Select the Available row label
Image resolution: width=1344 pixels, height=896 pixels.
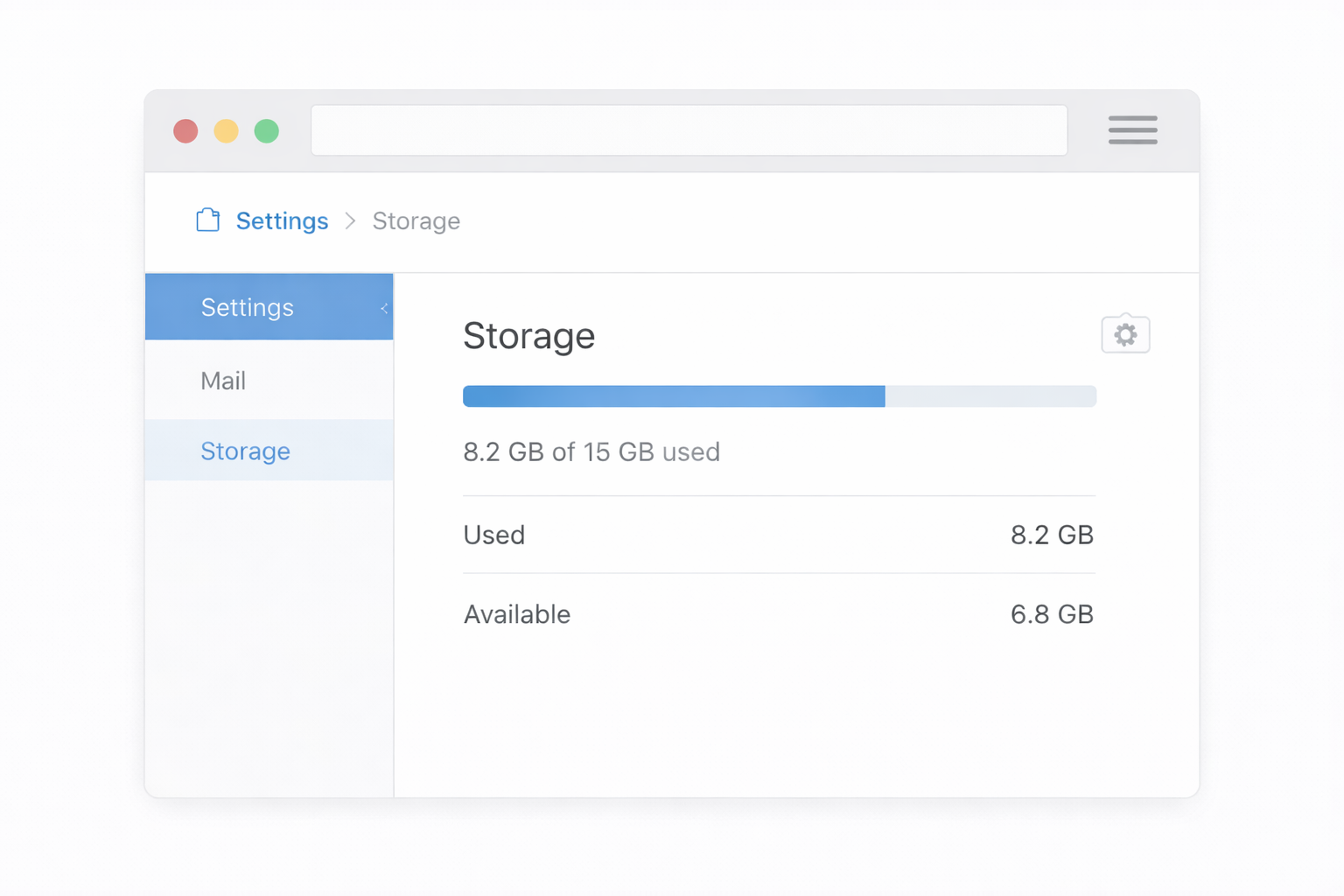[x=517, y=614]
